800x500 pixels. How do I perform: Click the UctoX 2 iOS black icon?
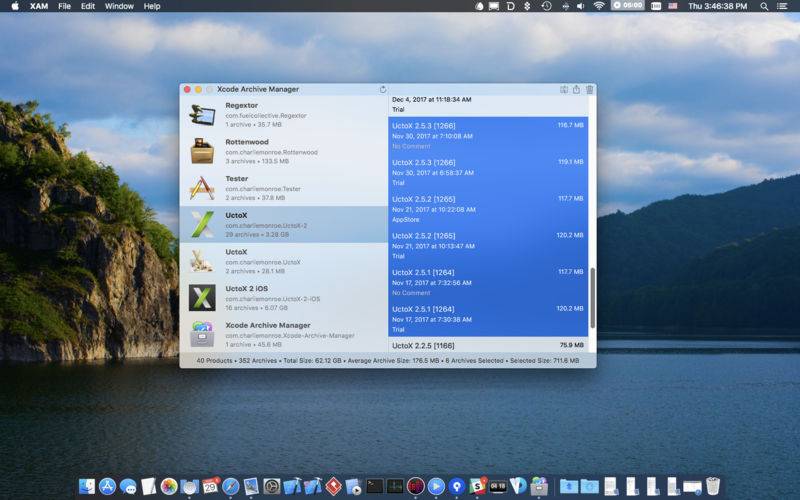pyautogui.click(x=202, y=298)
